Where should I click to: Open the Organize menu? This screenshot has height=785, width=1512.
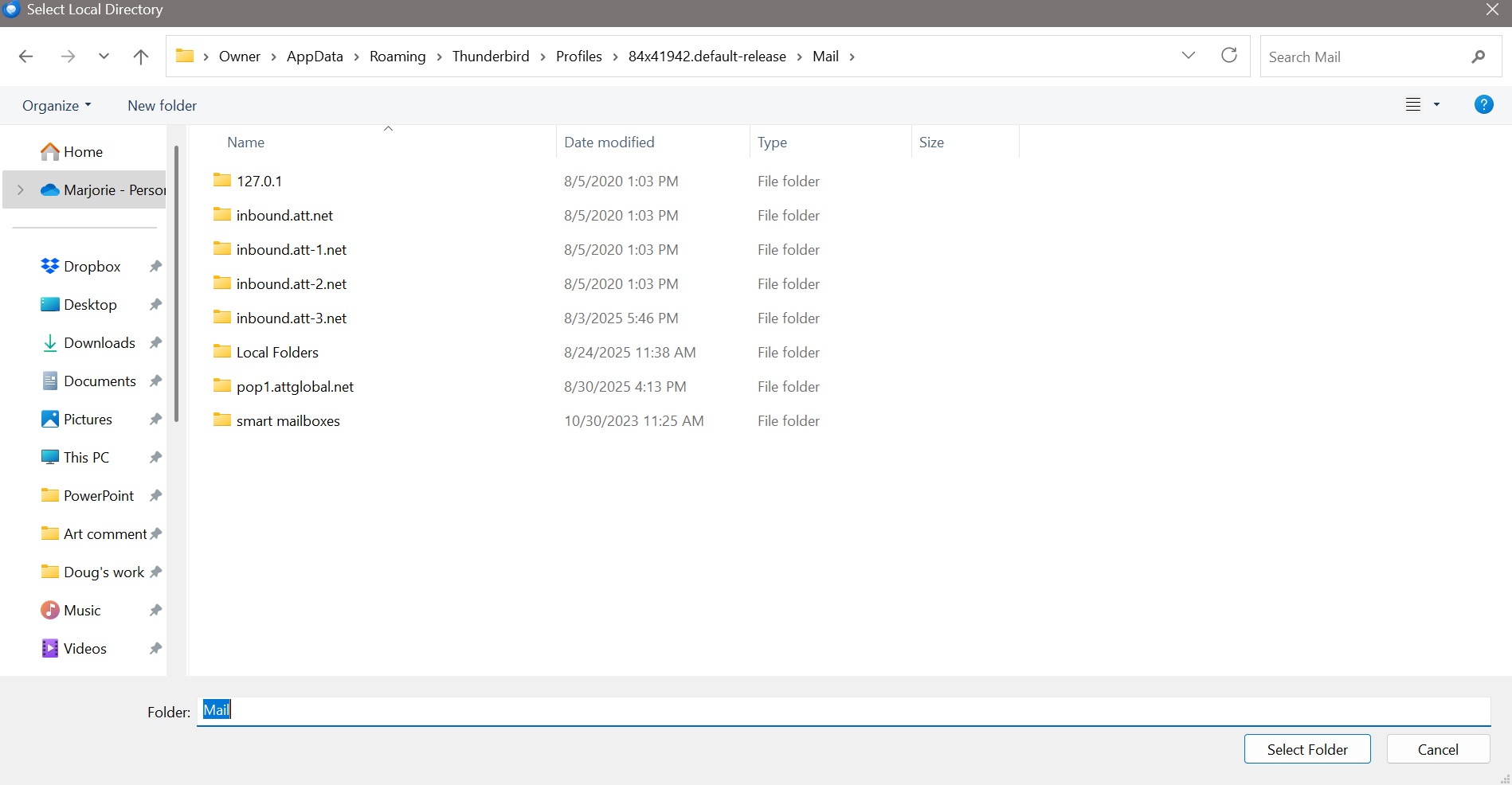[x=57, y=106]
